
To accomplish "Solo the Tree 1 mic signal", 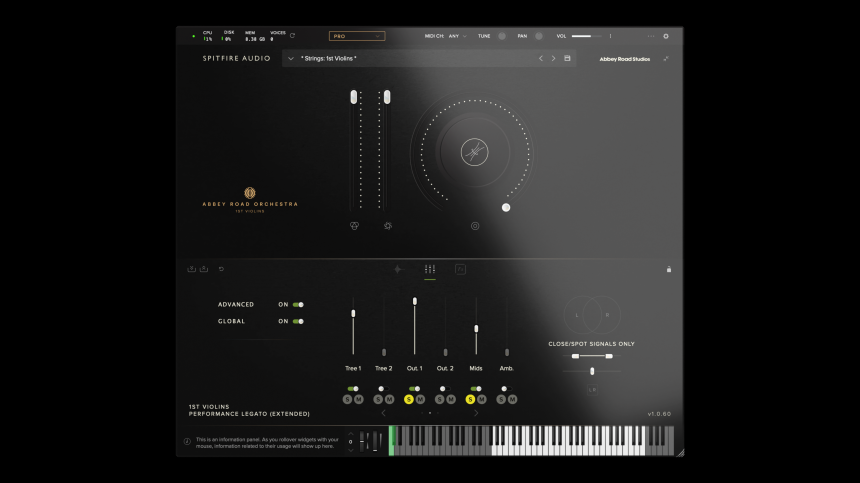I will [347, 400].
